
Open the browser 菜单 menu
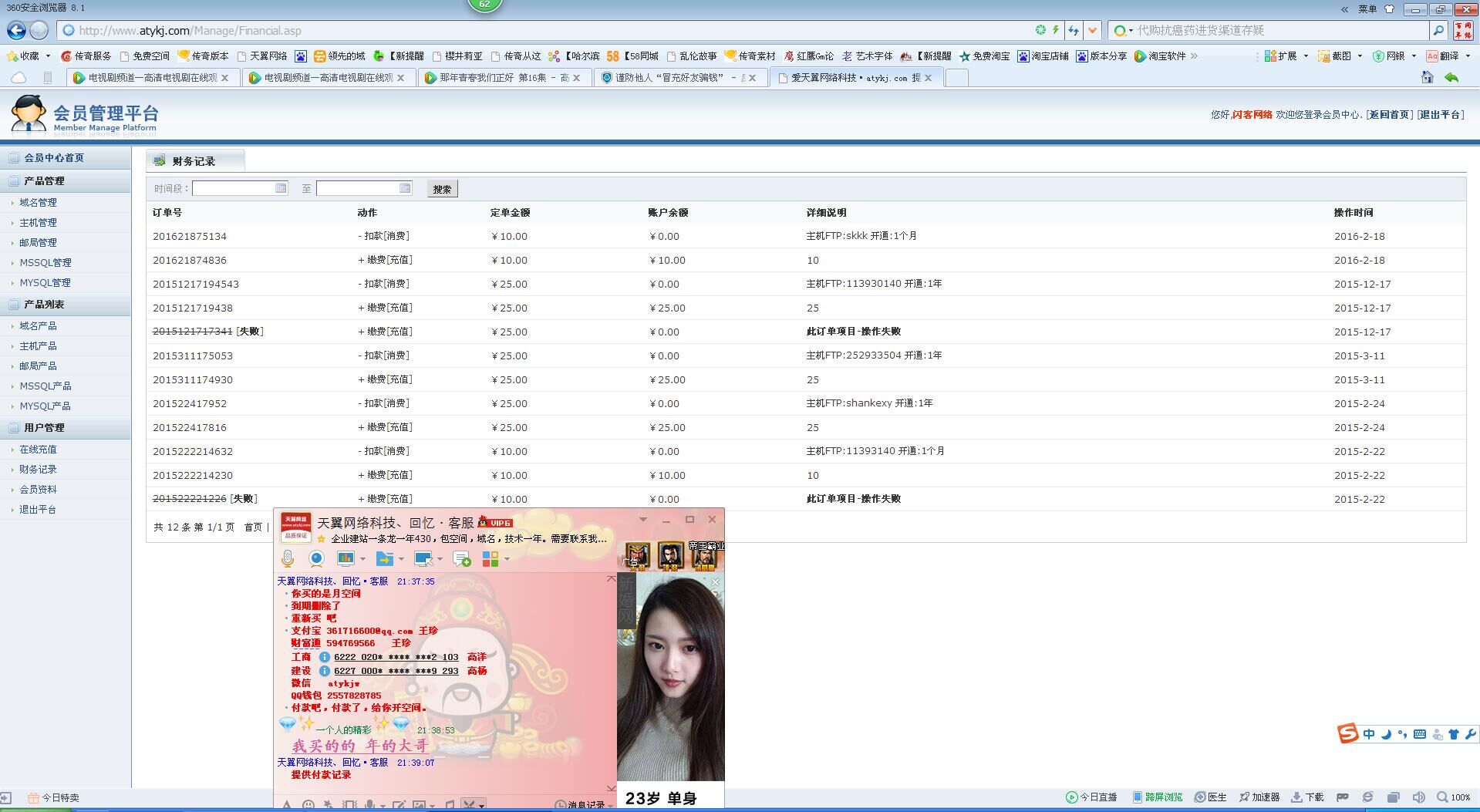point(1367,9)
